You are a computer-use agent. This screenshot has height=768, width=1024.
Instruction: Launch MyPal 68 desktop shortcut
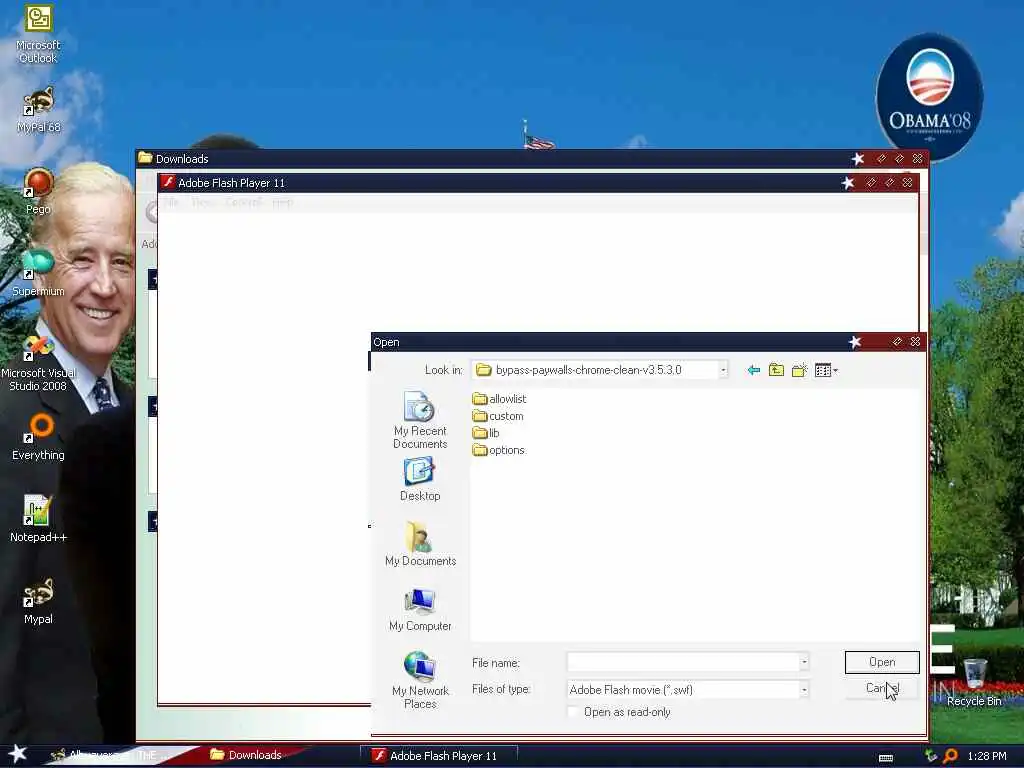(x=38, y=110)
